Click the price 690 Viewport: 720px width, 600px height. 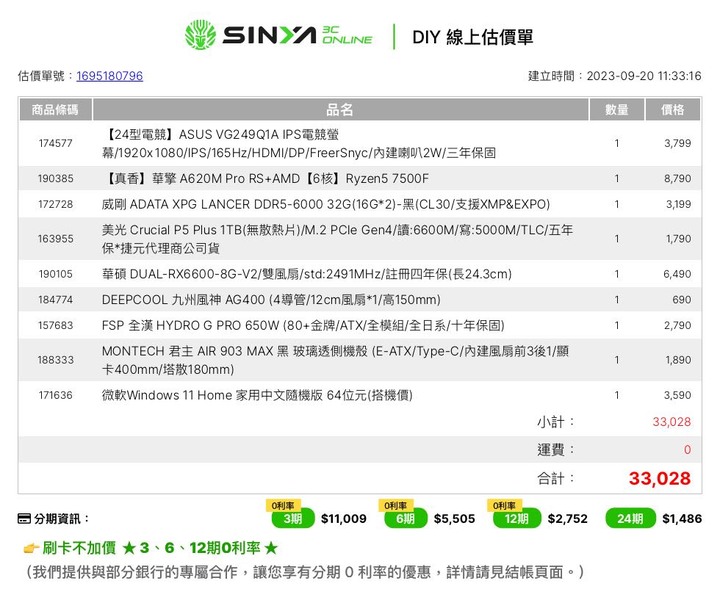coord(682,300)
